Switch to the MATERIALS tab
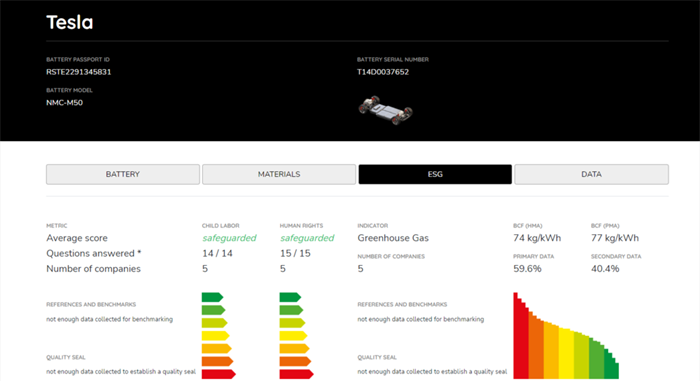This screenshot has height=381, width=700. click(279, 174)
